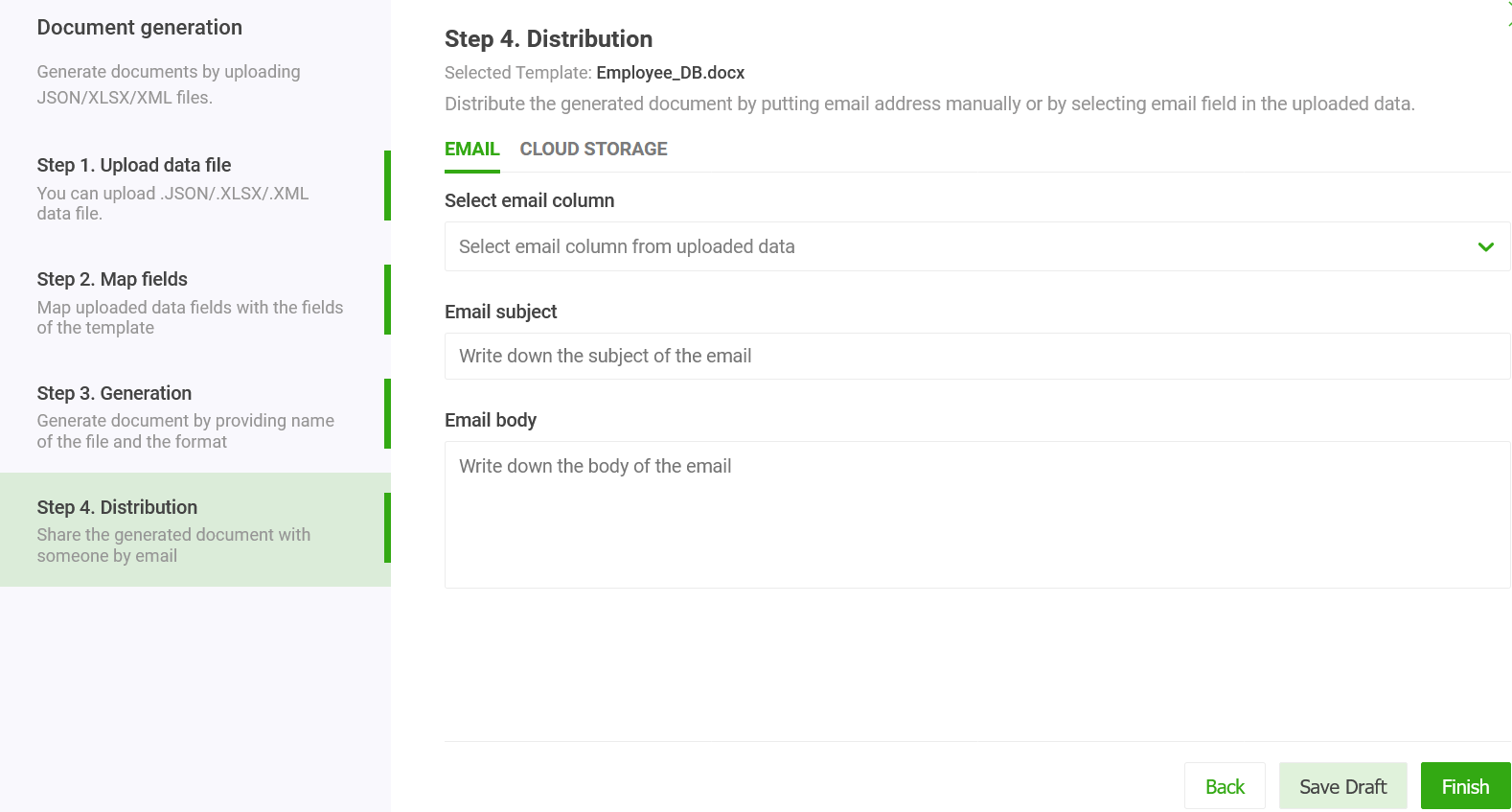Click the green completion indicator beside Step 2

tap(388, 299)
